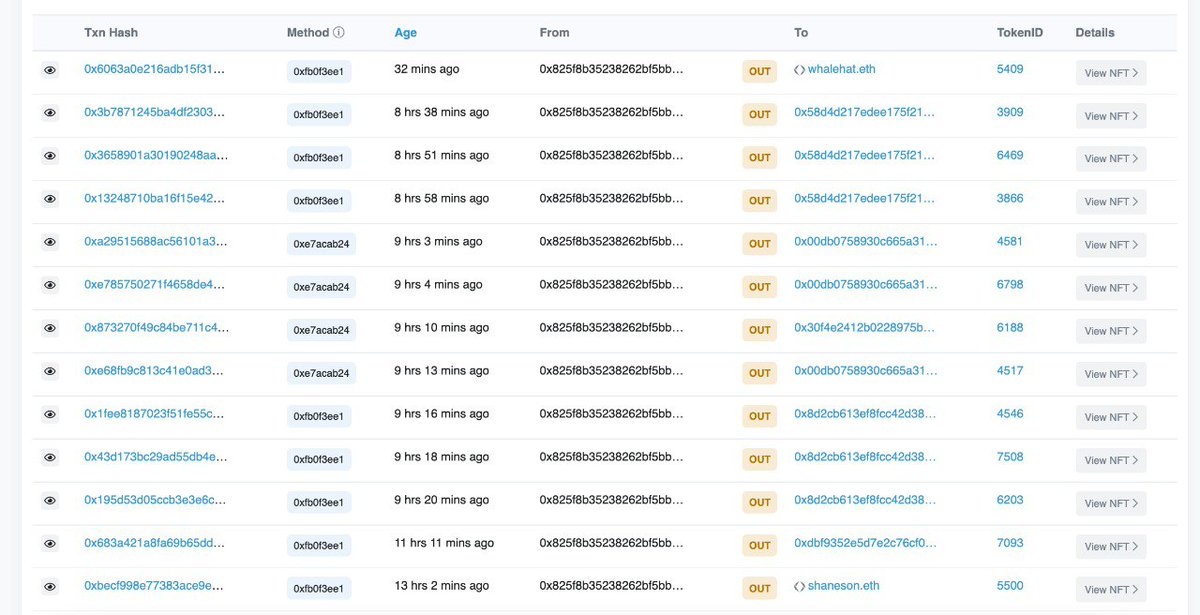Open the whalehat.eth recipient address
The image size is (1200, 615).
point(841,70)
